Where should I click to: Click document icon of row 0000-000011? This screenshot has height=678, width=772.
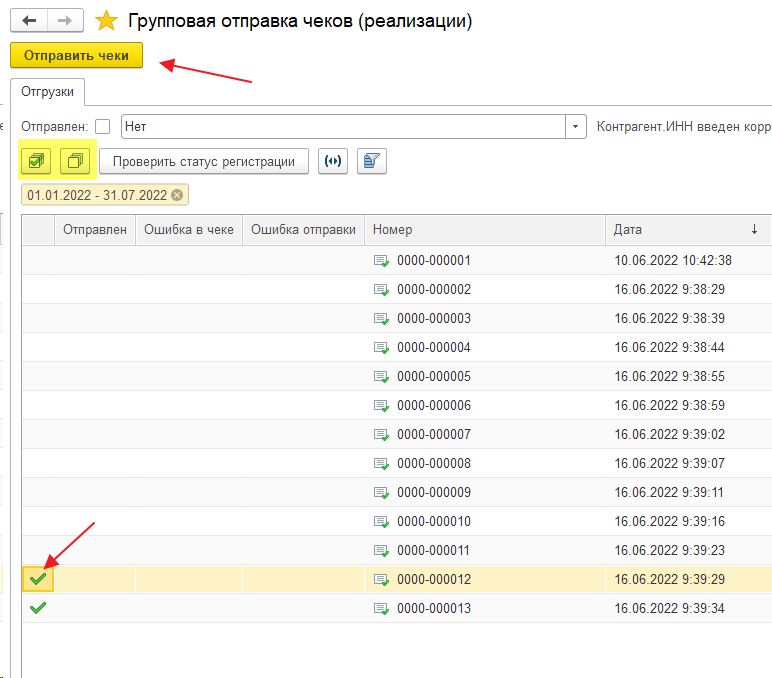click(381, 550)
